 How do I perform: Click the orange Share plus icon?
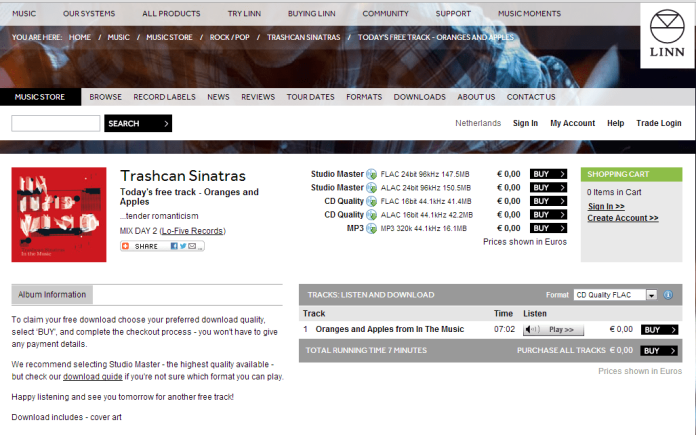pos(126,246)
